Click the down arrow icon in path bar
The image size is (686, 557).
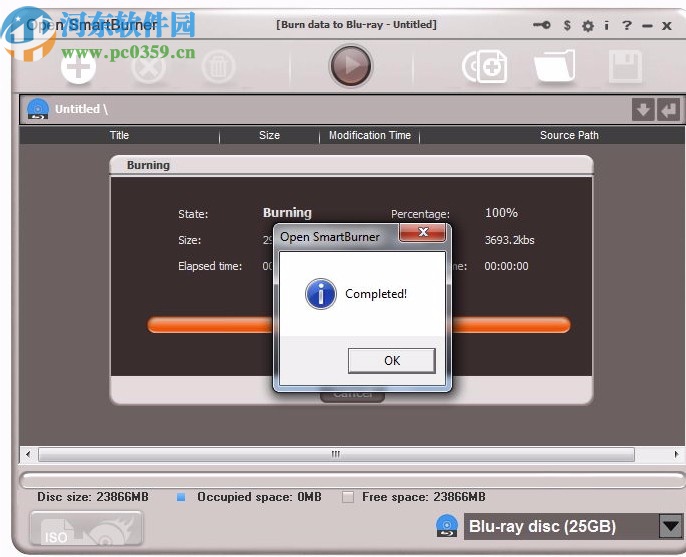pos(643,109)
